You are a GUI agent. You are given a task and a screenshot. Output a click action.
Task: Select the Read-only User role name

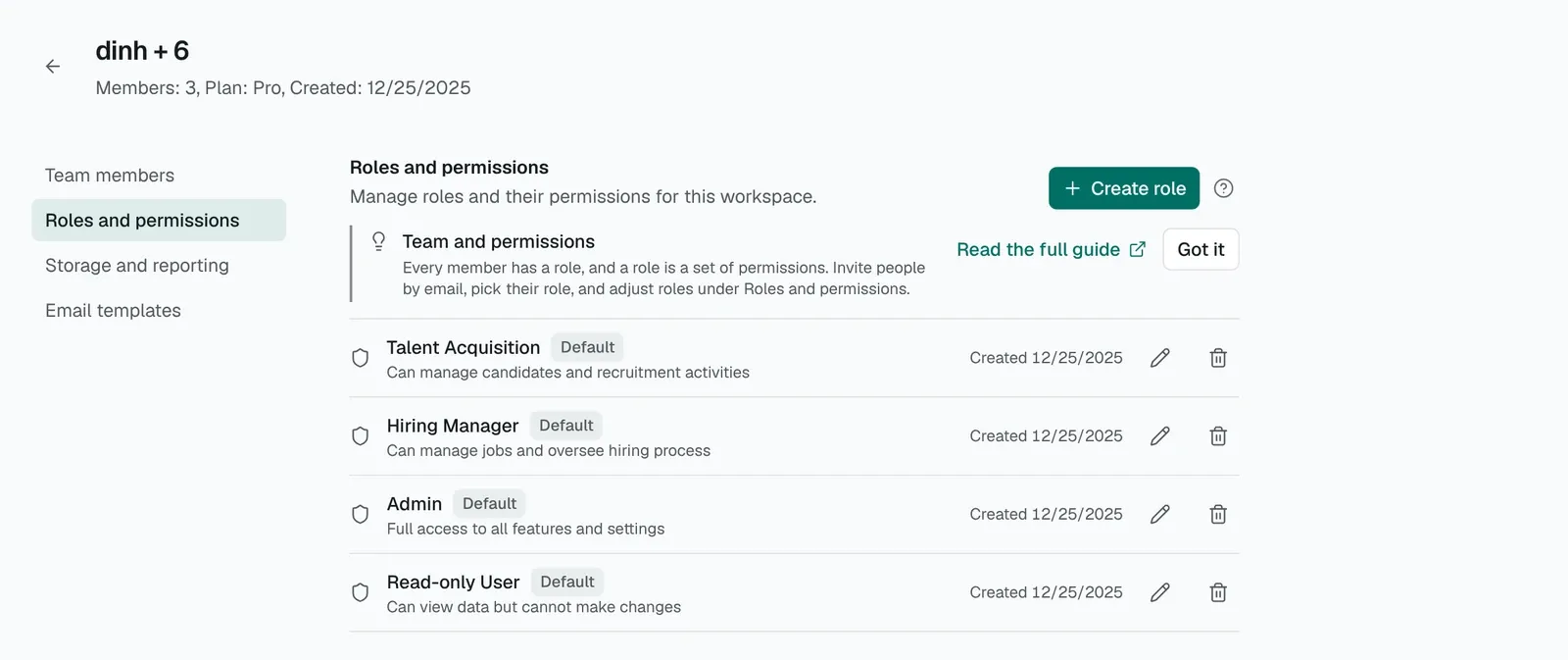point(454,583)
